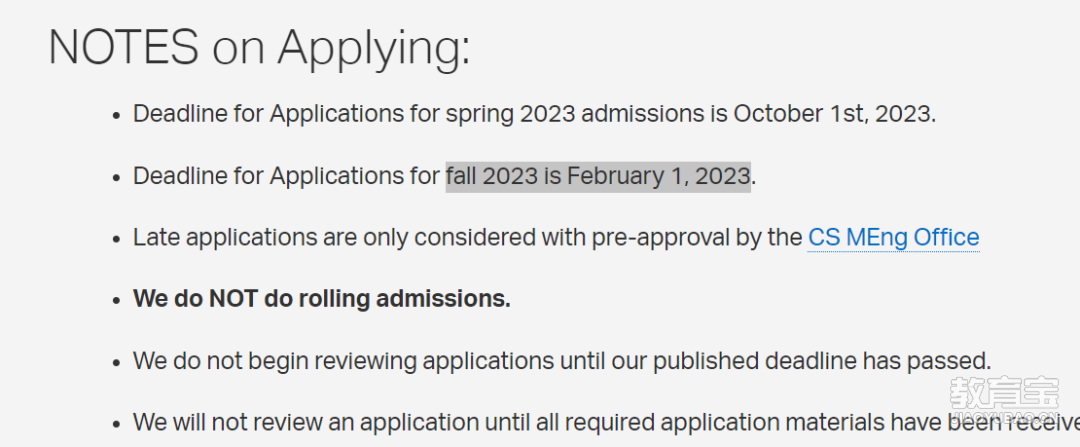Open the CS MEng Office link

pyautogui.click(x=893, y=237)
